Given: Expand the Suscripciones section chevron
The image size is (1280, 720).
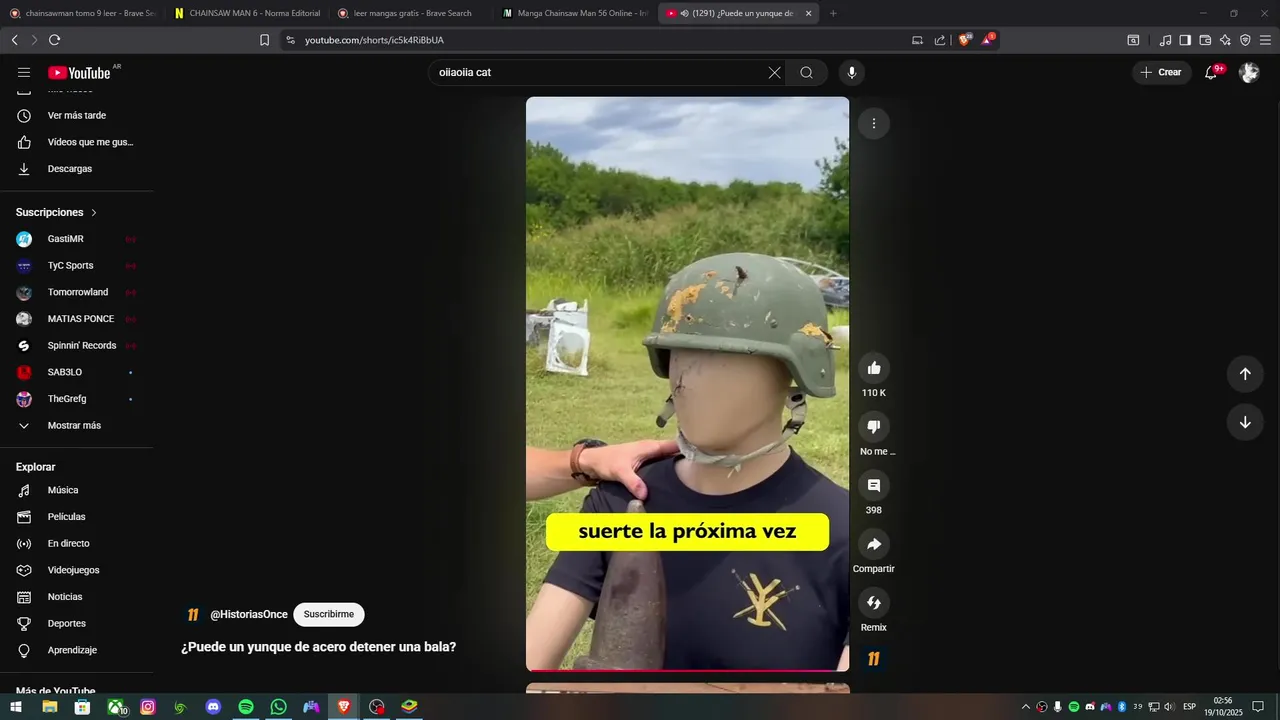Looking at the screenshot, I should point(94,212).
